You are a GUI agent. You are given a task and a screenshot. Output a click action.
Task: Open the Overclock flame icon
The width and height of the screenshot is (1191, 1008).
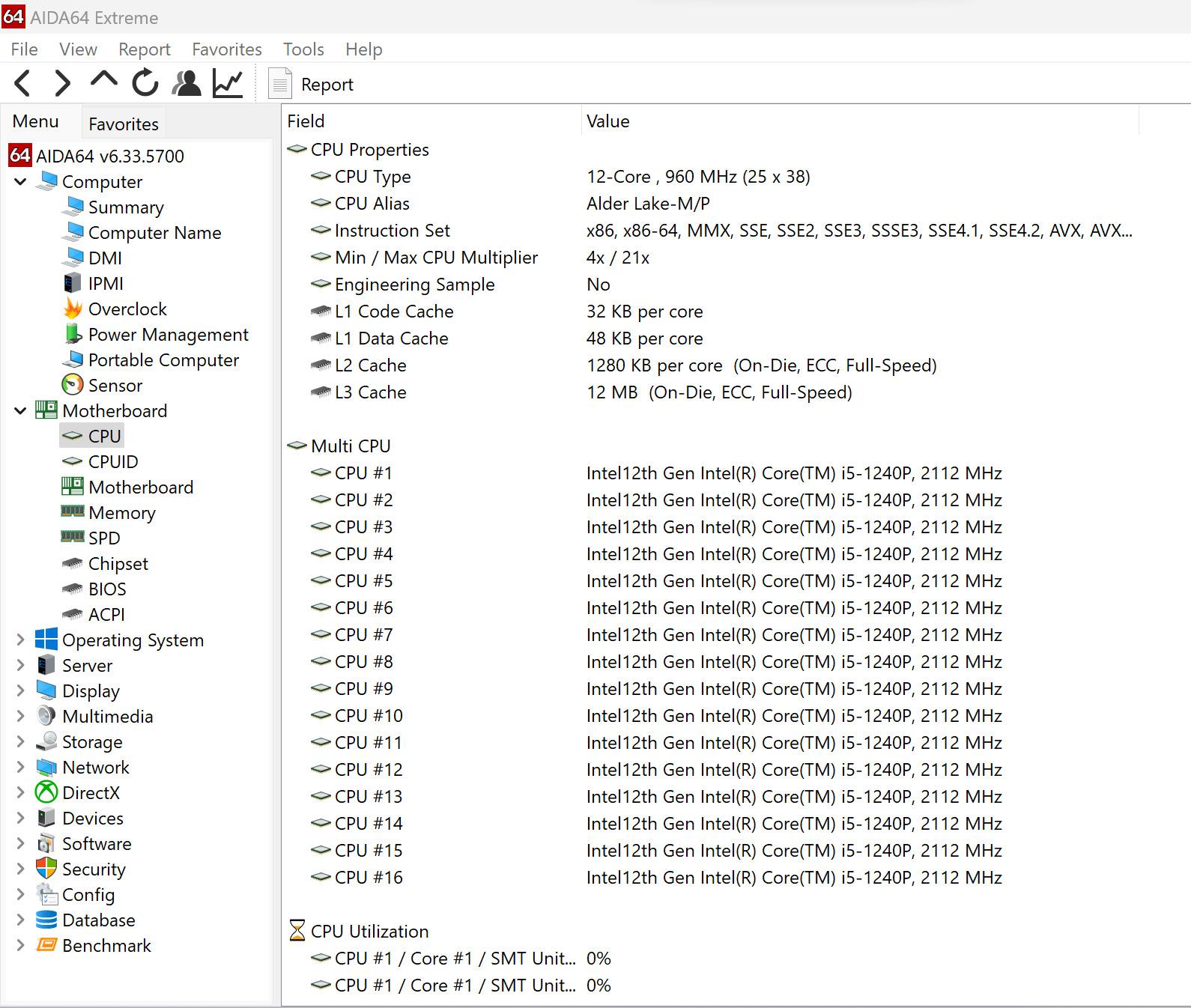(73, 308)
